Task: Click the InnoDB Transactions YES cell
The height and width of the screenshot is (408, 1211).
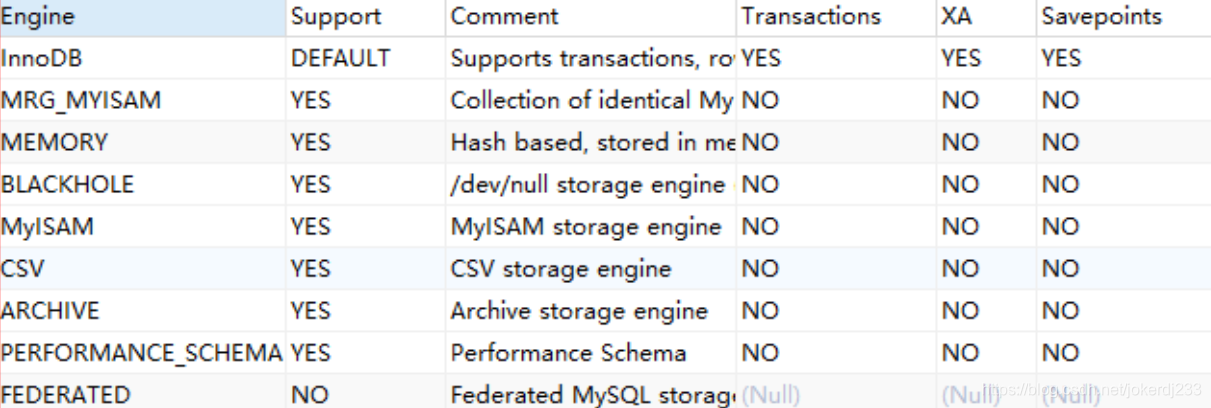Action: (836, 58)
